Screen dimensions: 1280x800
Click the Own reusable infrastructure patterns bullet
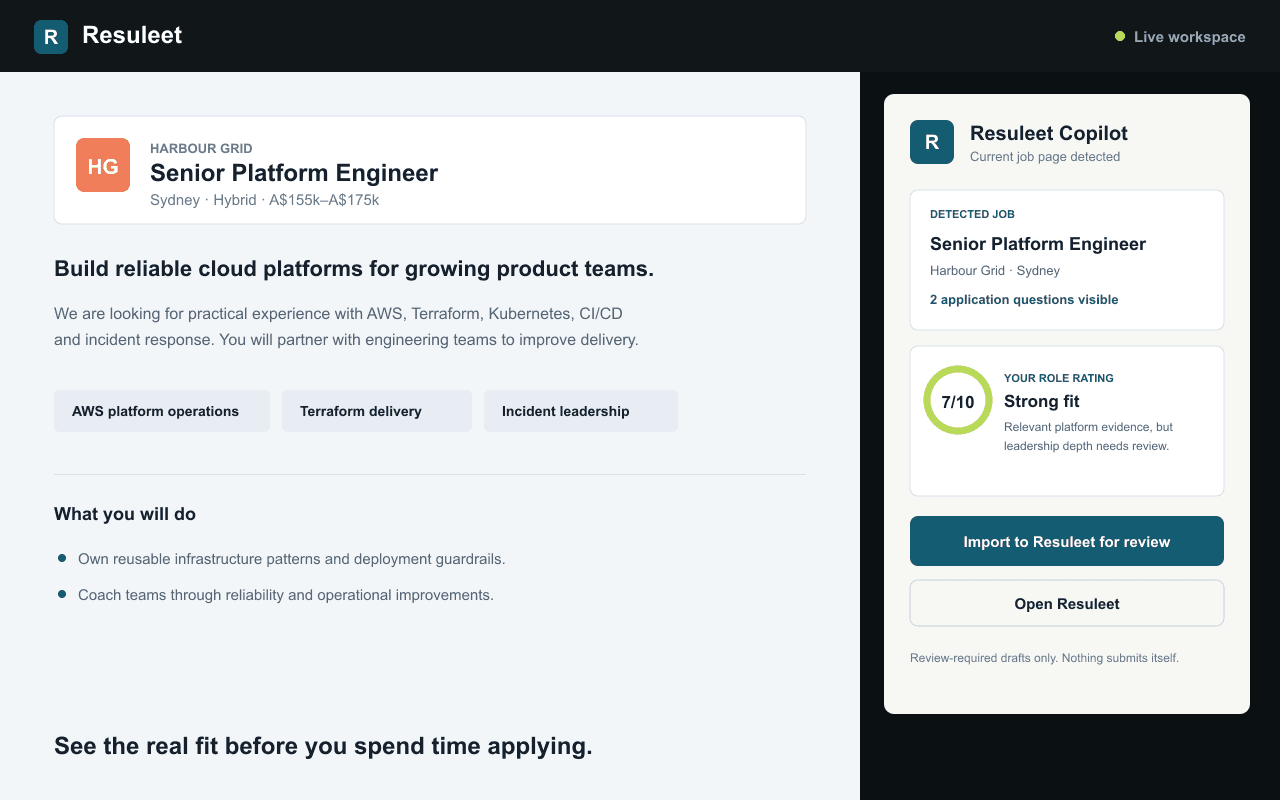(x=292, y=559)
